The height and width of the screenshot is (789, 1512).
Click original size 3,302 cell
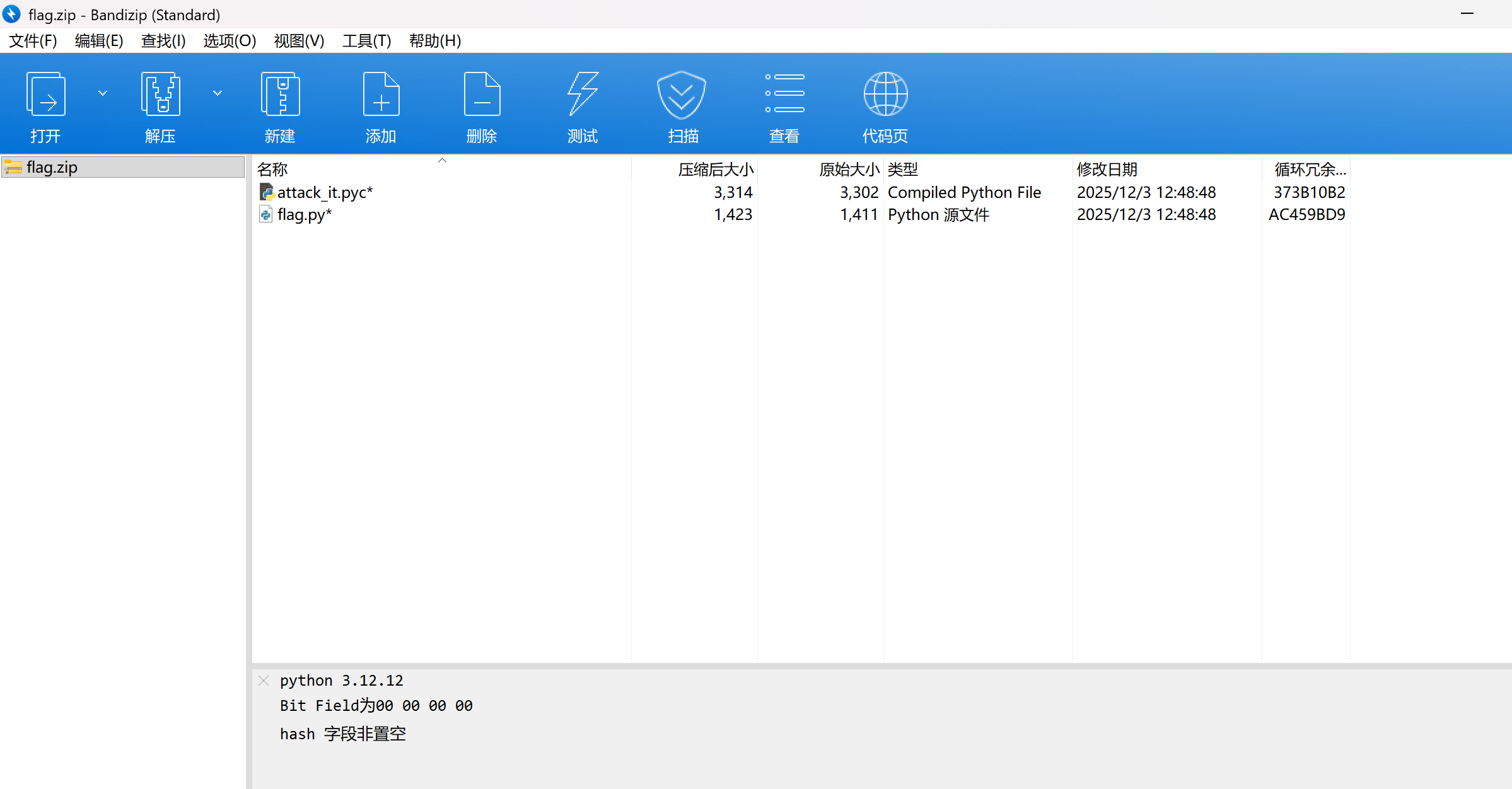point(859,192)
